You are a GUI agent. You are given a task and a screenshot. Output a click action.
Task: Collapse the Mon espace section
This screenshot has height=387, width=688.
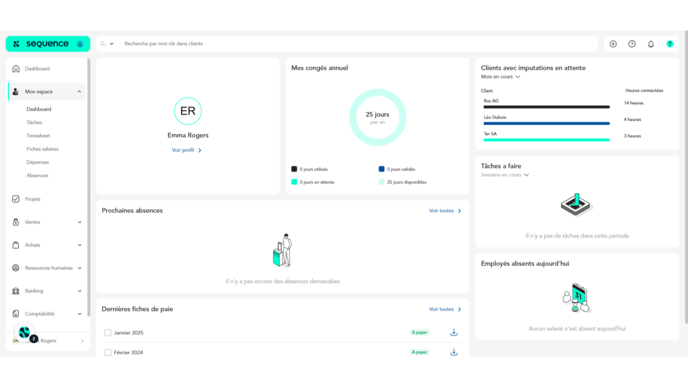tap(79, 92)
